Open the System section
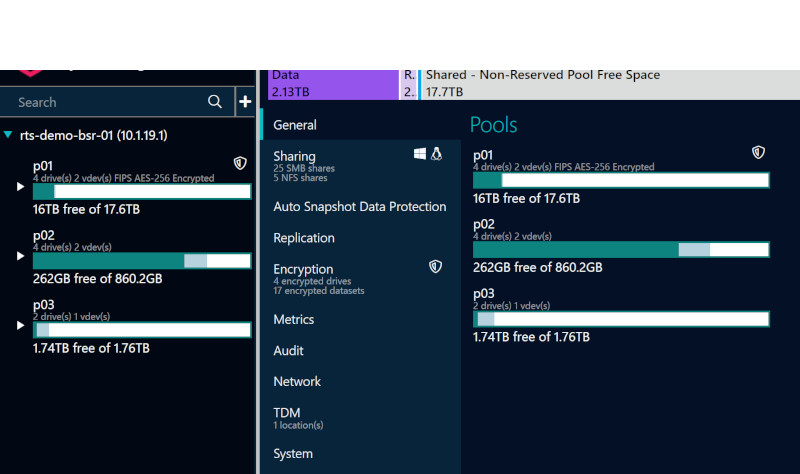Viewport: 800px width, 474px height. coord(361,454)
